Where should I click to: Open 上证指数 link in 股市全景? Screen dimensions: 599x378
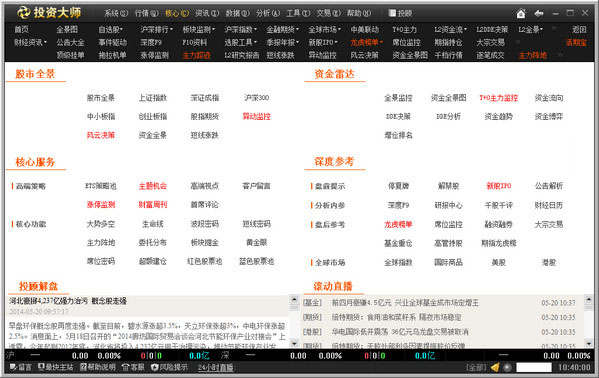pos(152,98)
